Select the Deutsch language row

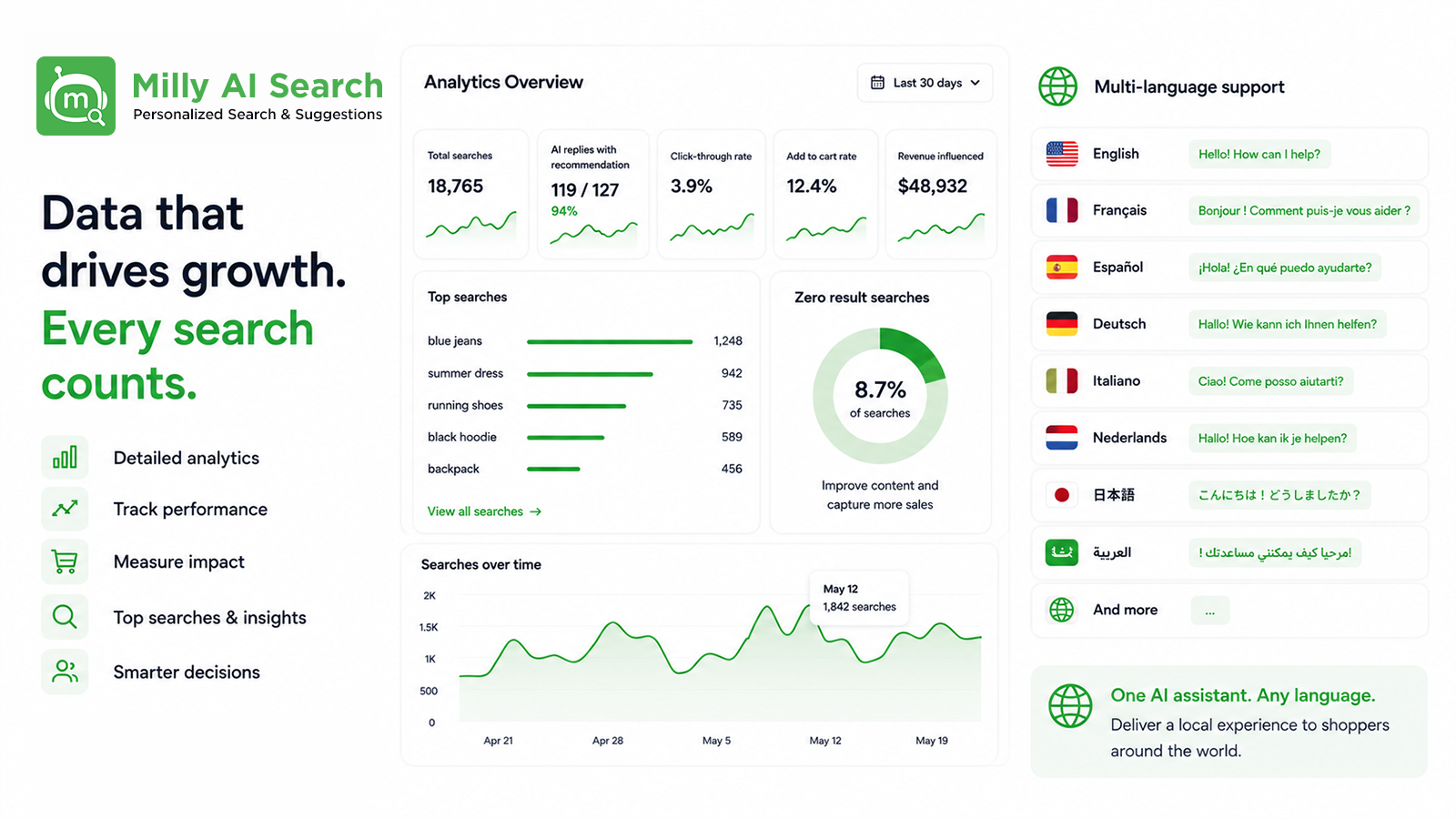pyautogui.click(x=1229, y=324)
